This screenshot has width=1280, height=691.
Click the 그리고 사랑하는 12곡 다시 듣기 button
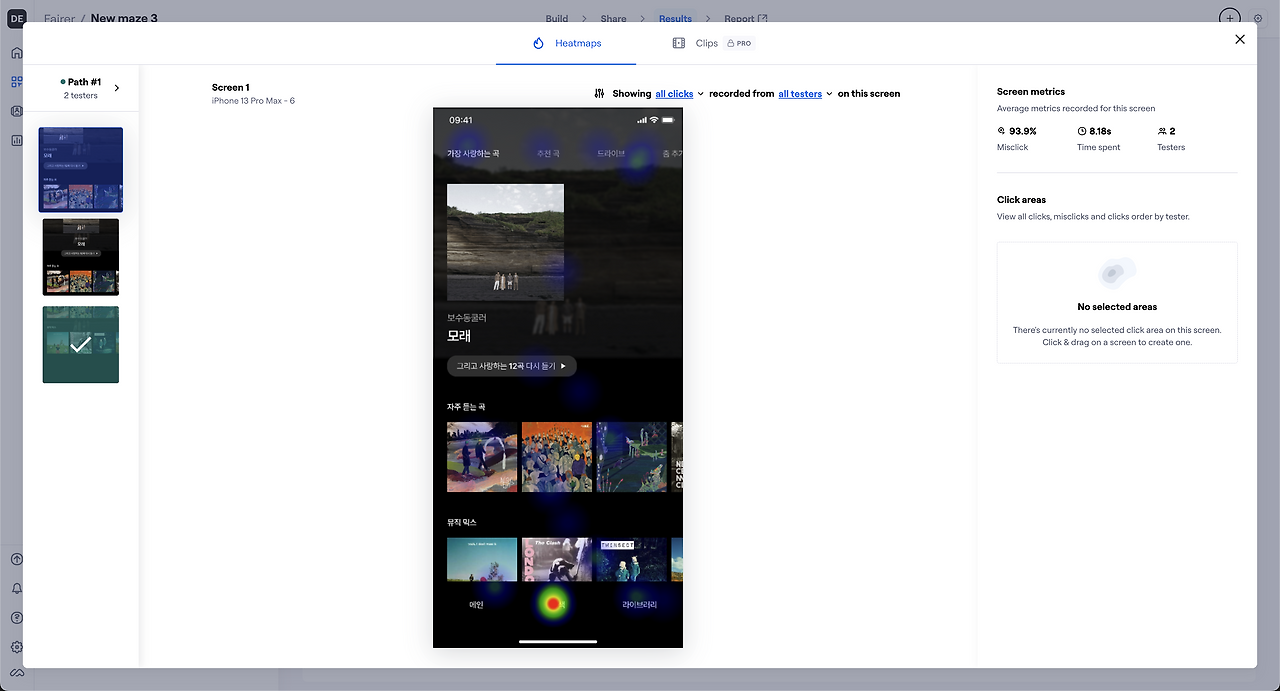click(x=512, y=366)
